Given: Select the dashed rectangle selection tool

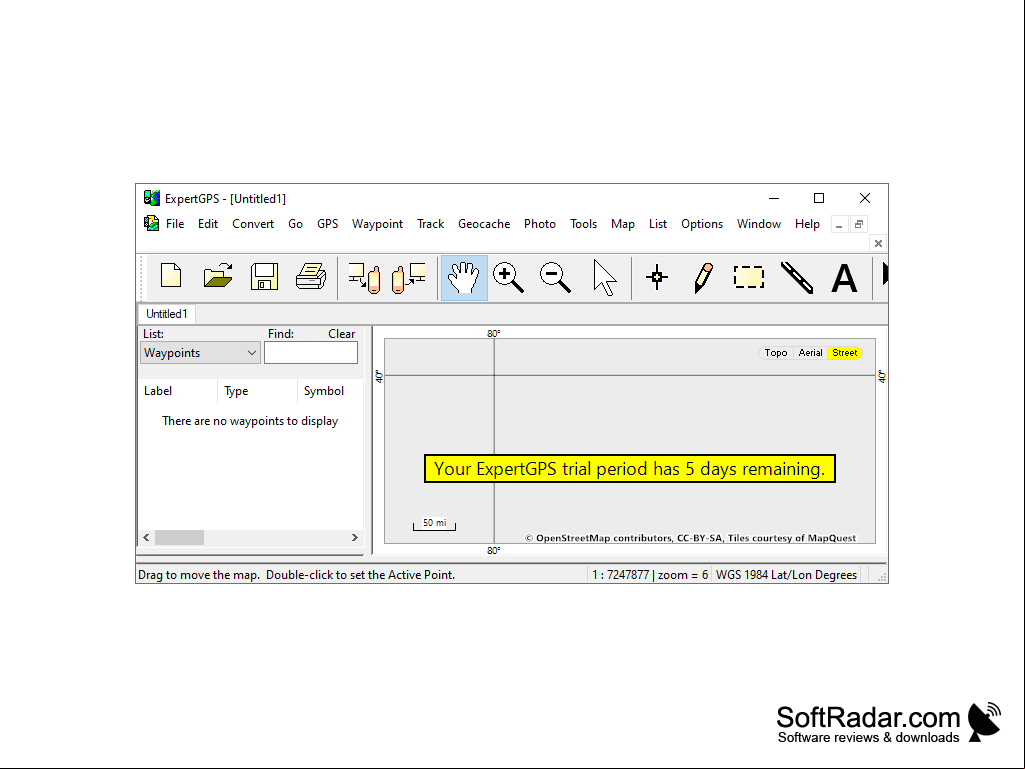Looking at the screenshot, I should [749, 277].
